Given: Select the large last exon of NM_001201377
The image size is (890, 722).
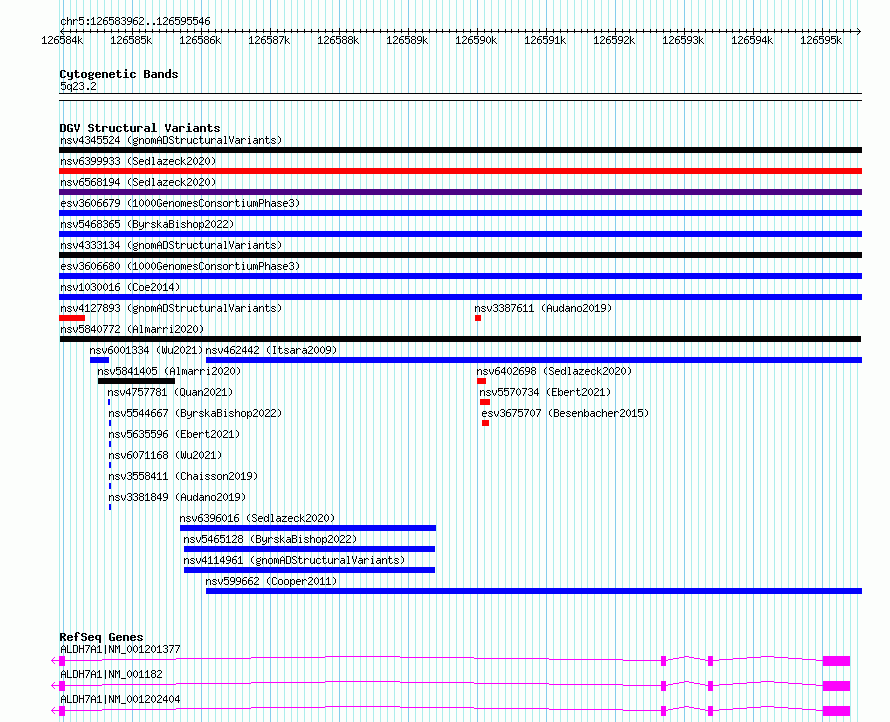Looking at the screenshot, I should click(x=836, y=661).
